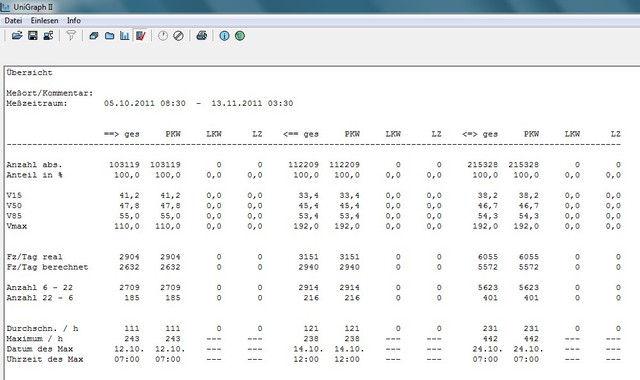Click the floppy disk save icon
640x380 pixels.
point(33,36)
